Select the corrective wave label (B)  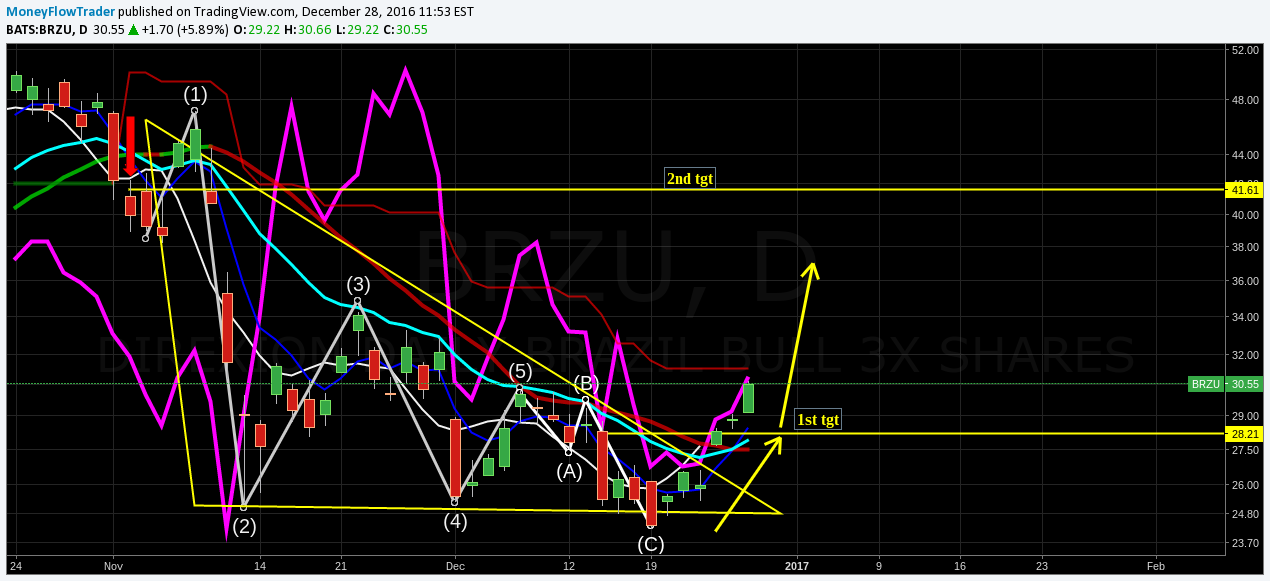point(586,383)
